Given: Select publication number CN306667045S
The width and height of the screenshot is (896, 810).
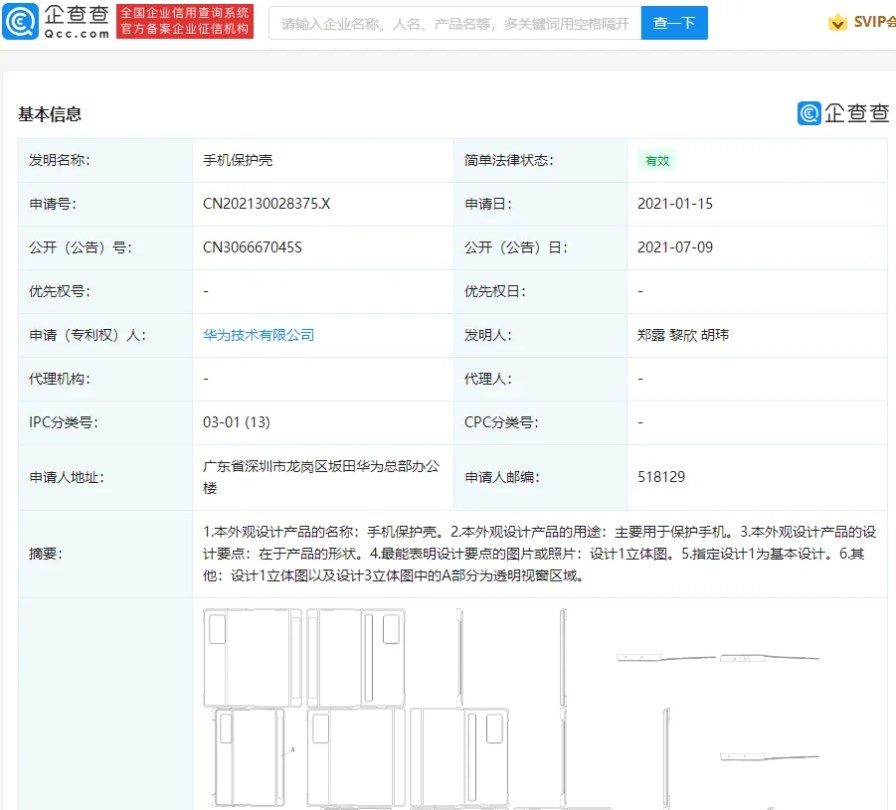Looking at the screenshot, I should [252, 247].
